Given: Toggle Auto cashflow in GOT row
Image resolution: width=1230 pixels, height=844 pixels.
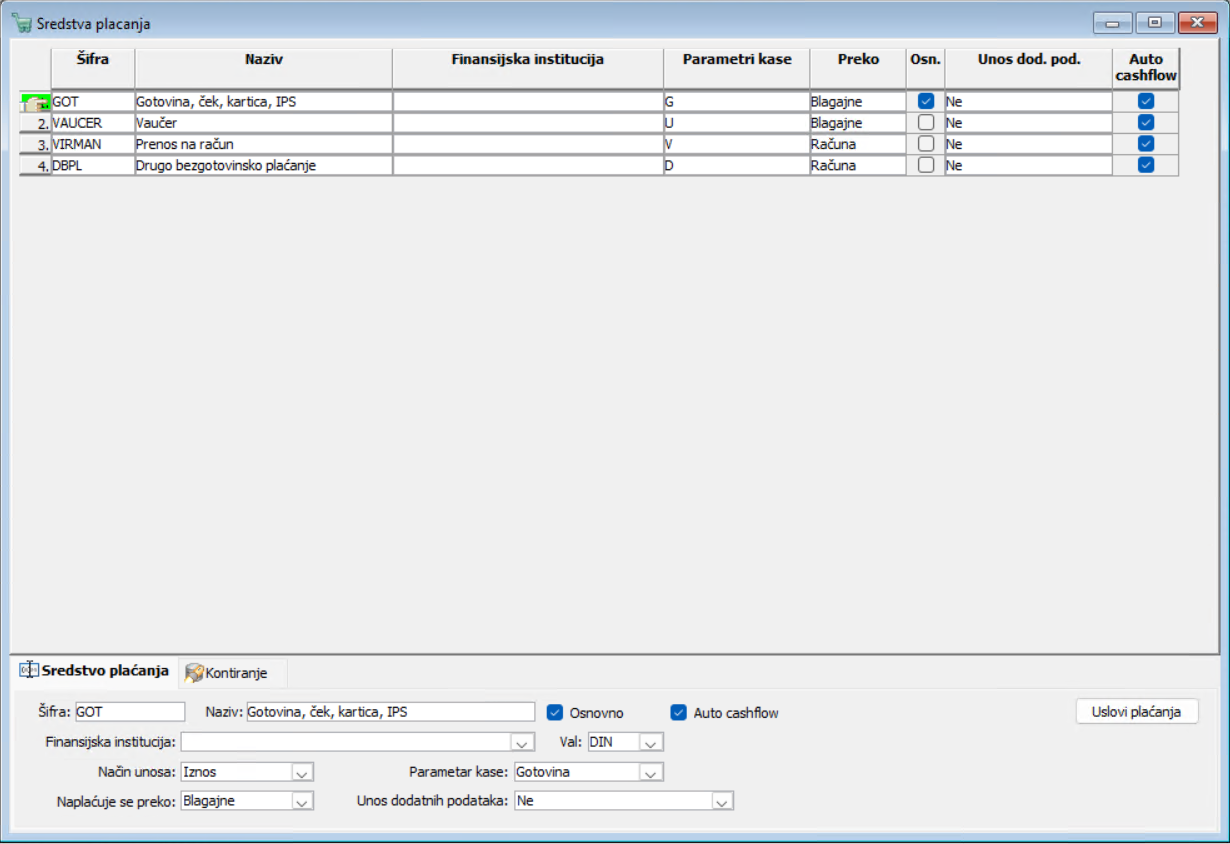Looking at the screenshot, I should (x=1146, y=101).
